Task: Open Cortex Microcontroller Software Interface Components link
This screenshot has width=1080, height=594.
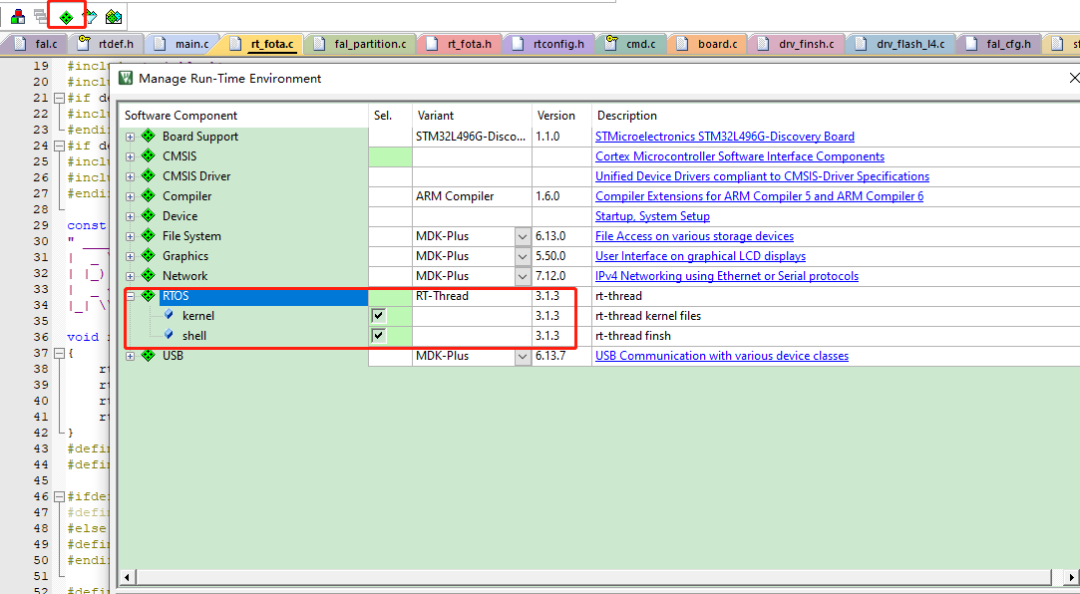Action: tap(740, 156)
